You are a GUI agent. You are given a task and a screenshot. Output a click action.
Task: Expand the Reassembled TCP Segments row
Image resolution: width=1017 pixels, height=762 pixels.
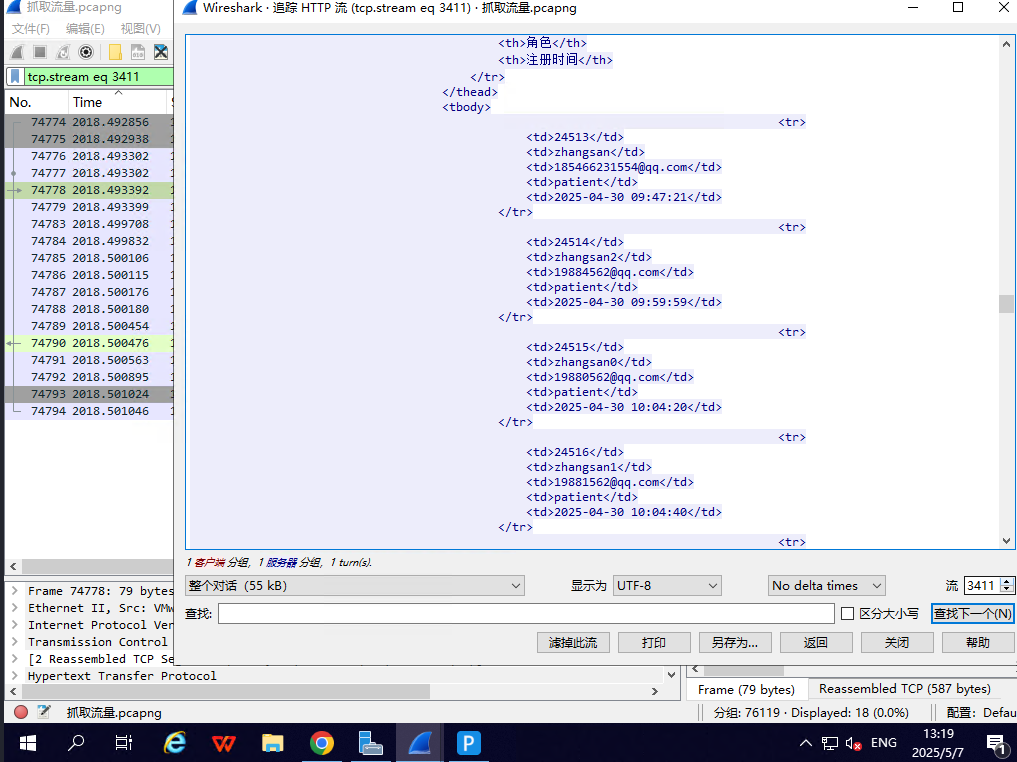14,658
